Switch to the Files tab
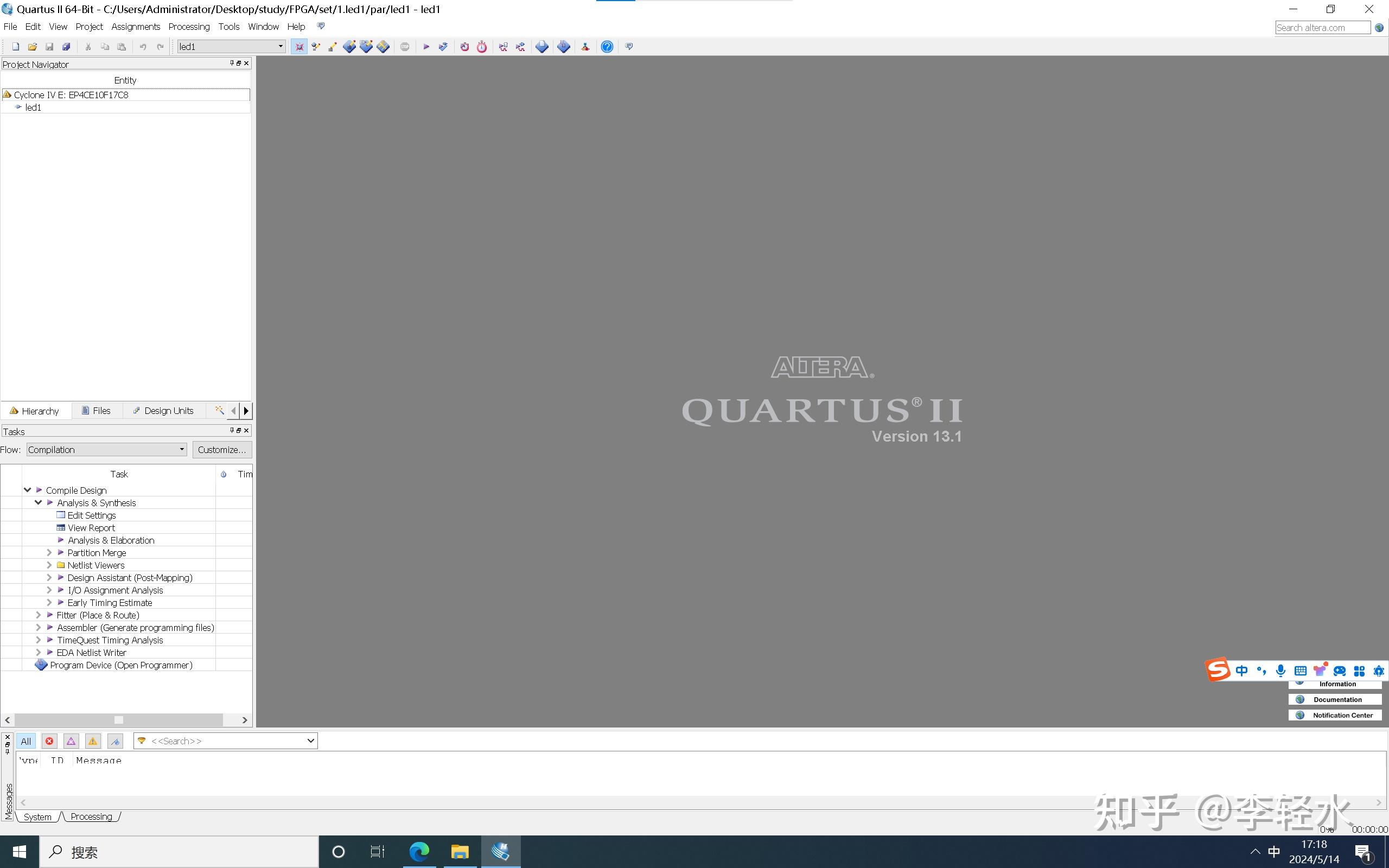 click(97, 411)
